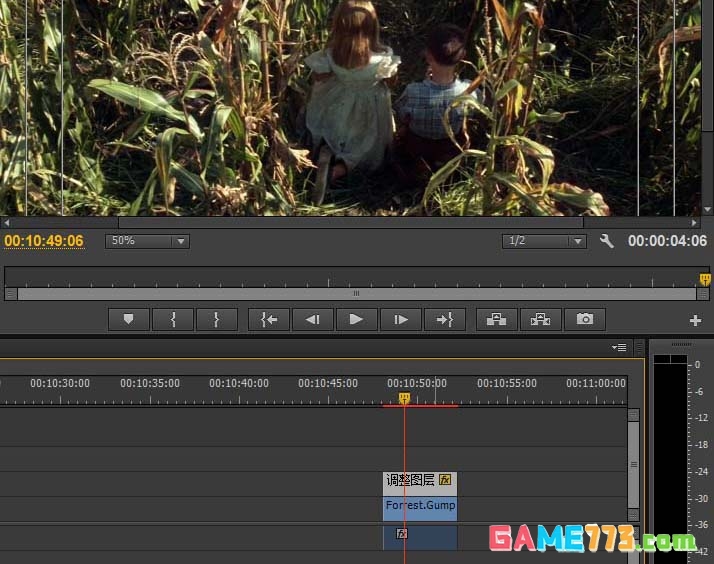
Task: Click the monitor time ruler playhead
Action: 705,279
